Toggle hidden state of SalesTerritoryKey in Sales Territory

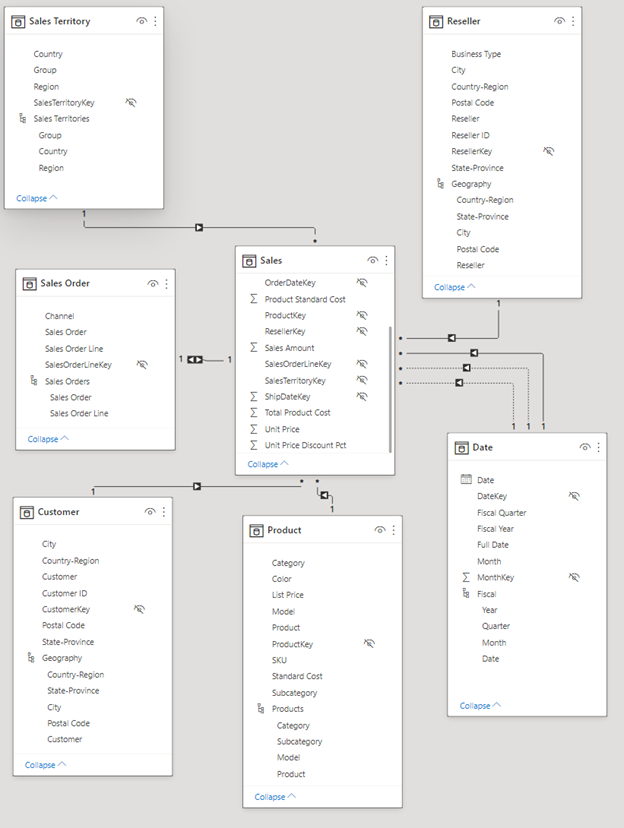coord(131,103)
